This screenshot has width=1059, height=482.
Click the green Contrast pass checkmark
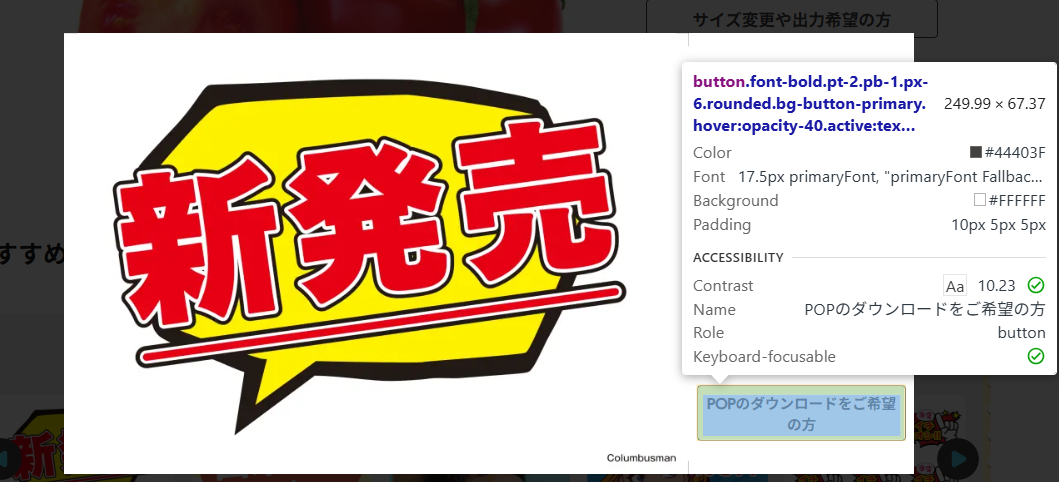[1036, 285]
